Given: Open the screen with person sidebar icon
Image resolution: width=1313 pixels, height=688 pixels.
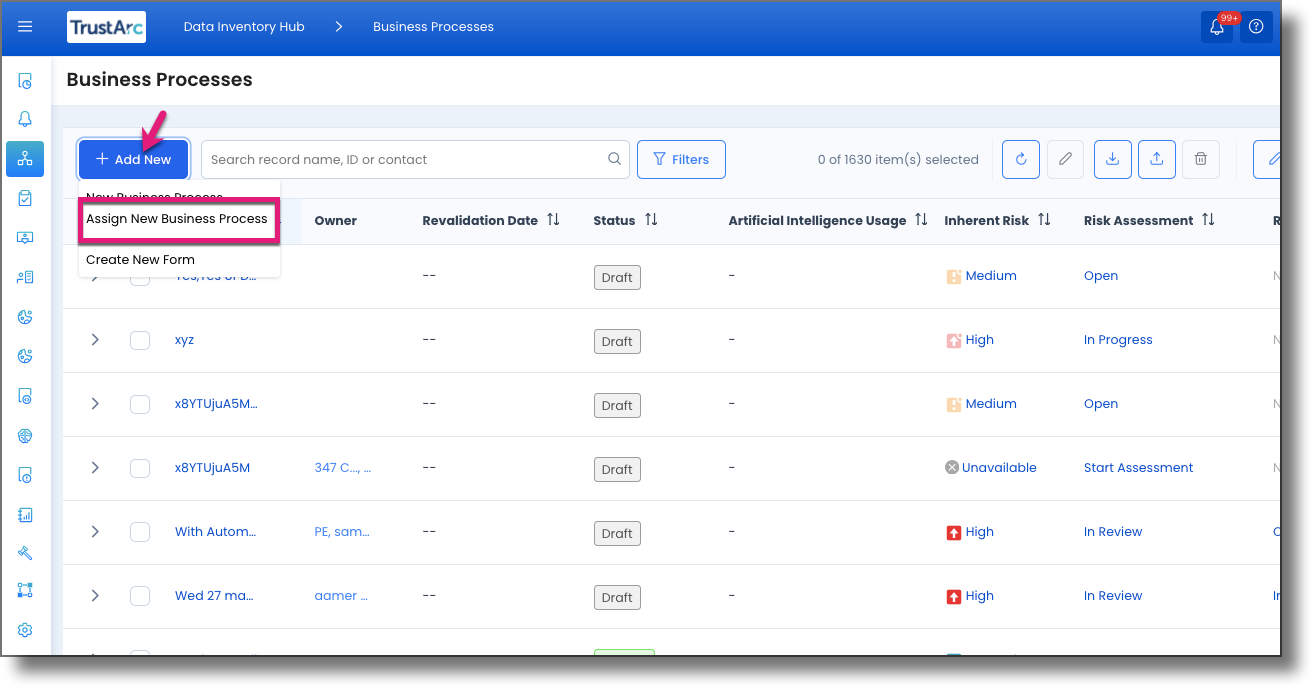Looking at the screenshot, I should point(25,238).
